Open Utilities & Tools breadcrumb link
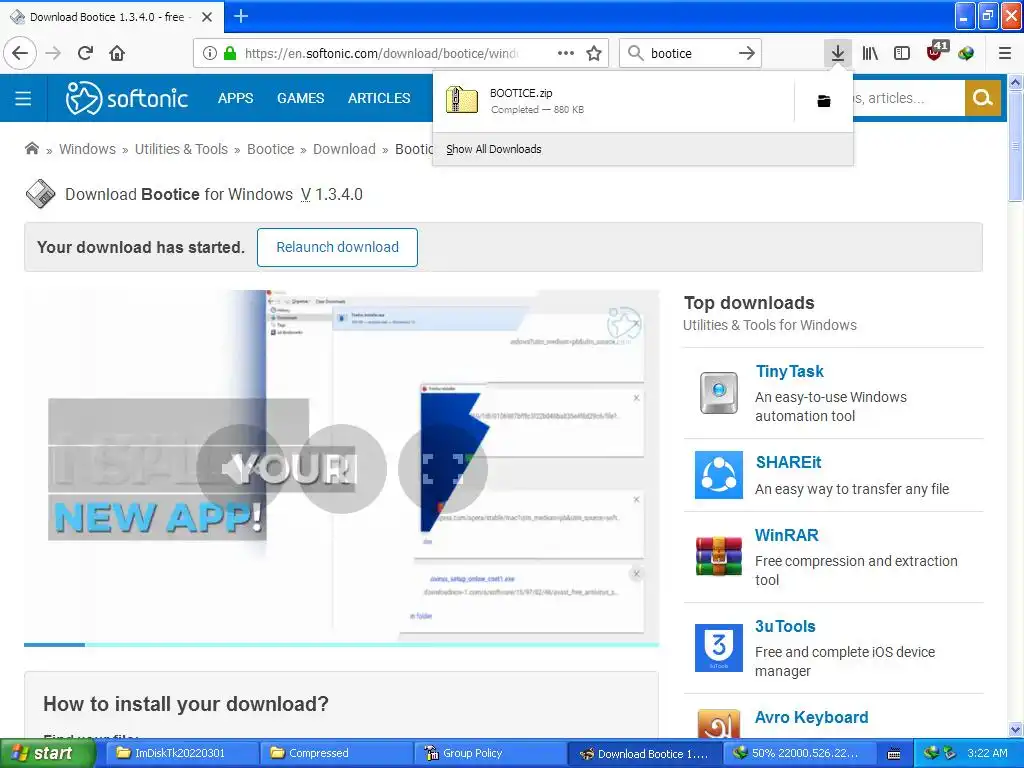Image resolution: width=1024 pixels, height=768 pixels. tap(181, 149)
